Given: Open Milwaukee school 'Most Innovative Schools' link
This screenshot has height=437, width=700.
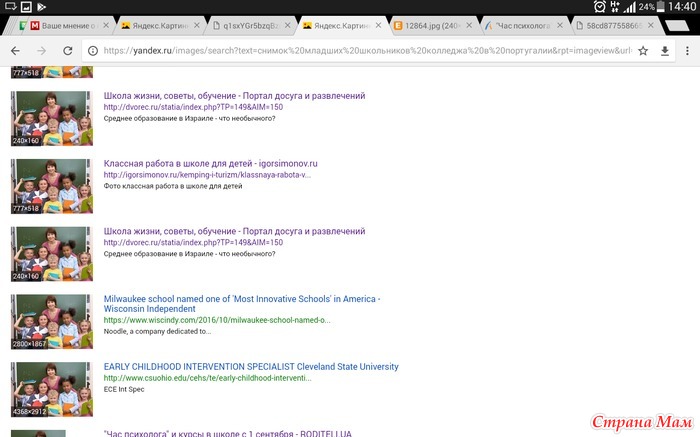Looking at the screenshot, I should (x=242, y=304).
